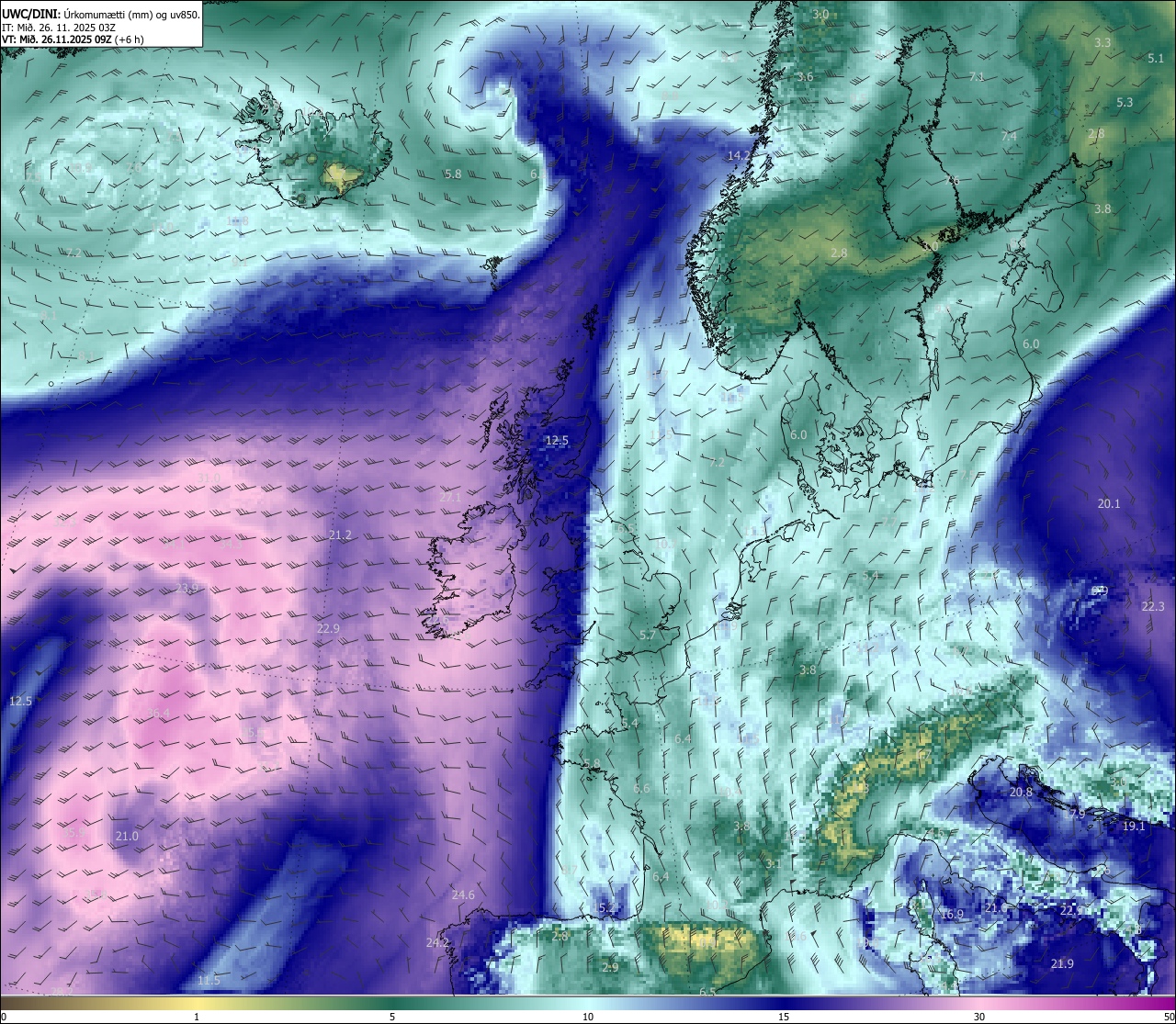This screenshot has height=1024, width=1176.
Task: Click the 19.1 value label
Action: pyautogui.click(x=1134, y=827)
